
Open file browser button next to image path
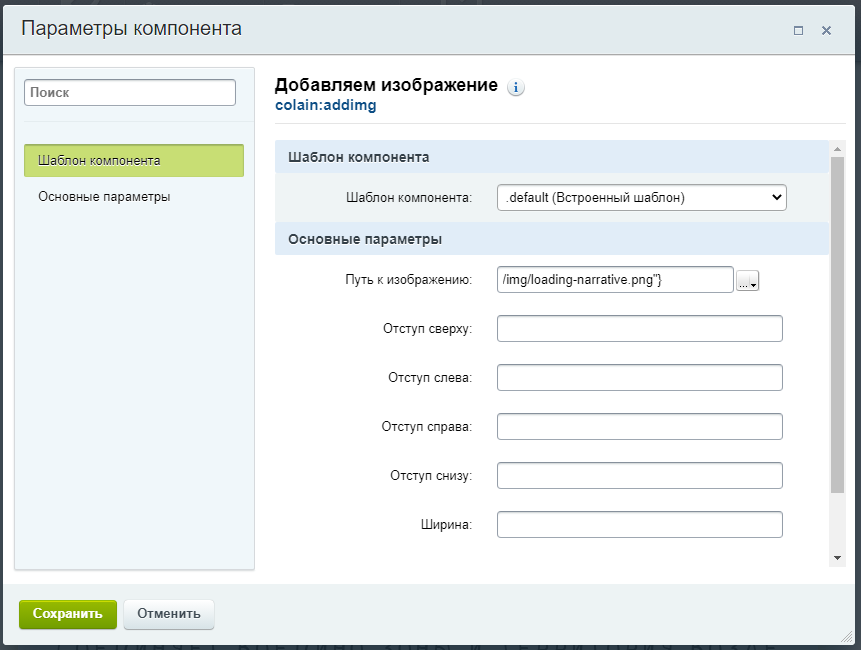(747, 282)
